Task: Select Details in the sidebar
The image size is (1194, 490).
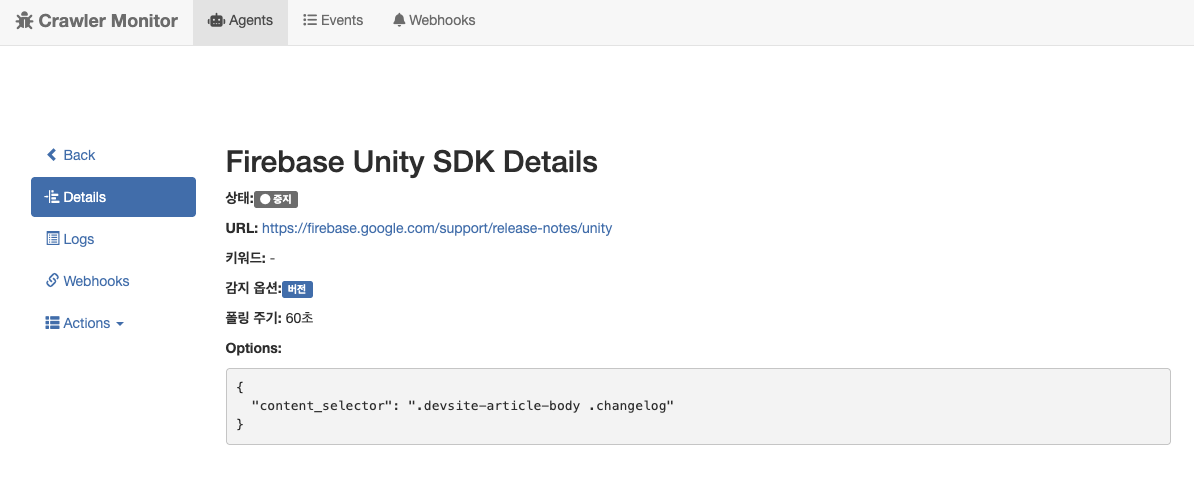Action: (113, 197)
